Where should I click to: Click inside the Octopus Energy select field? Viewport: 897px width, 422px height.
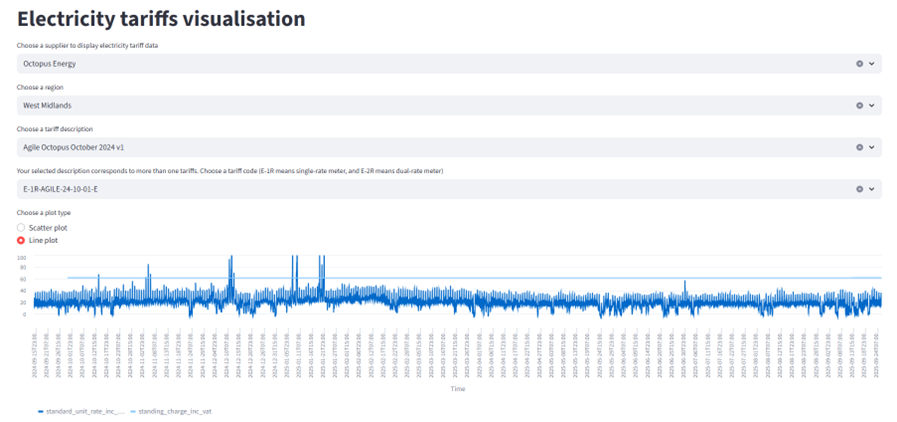pyautogui.click(x=400, y=63)
